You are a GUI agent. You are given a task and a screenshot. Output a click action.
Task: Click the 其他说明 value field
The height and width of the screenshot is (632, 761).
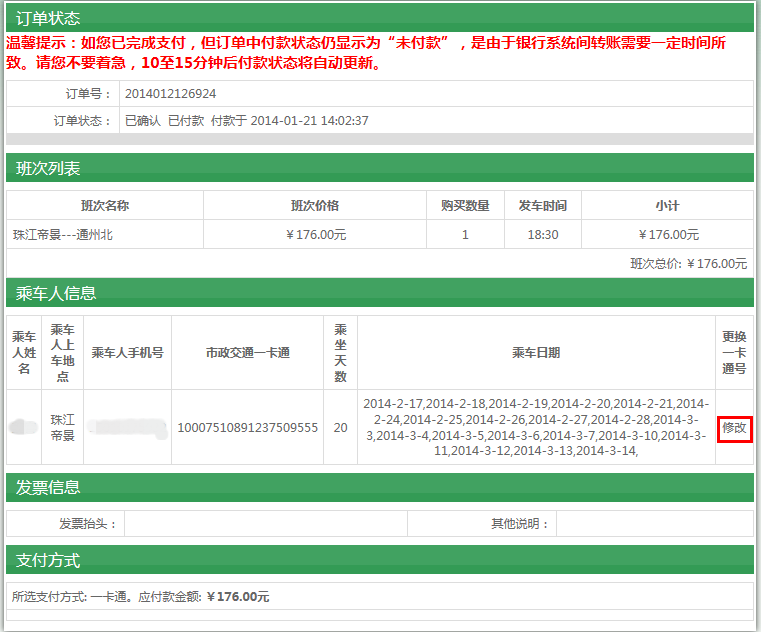[x=654, y=524]
